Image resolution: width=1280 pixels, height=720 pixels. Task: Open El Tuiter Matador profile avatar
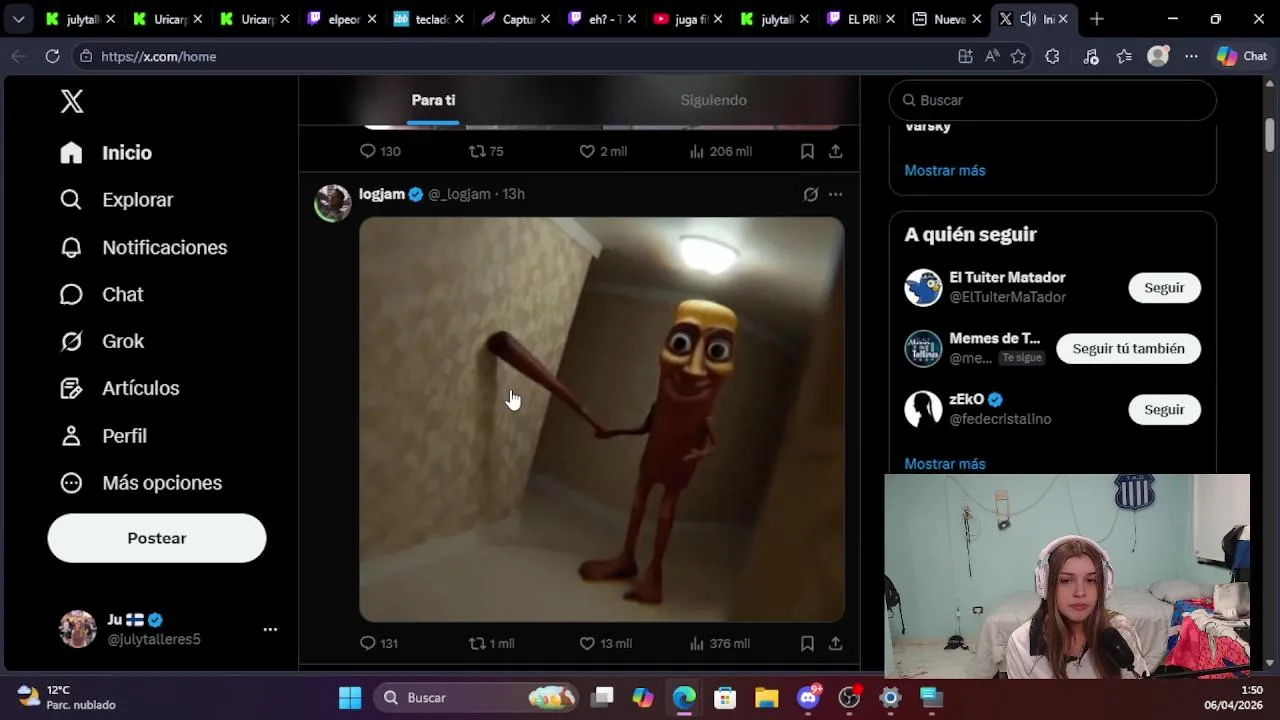tap(923, 288)
